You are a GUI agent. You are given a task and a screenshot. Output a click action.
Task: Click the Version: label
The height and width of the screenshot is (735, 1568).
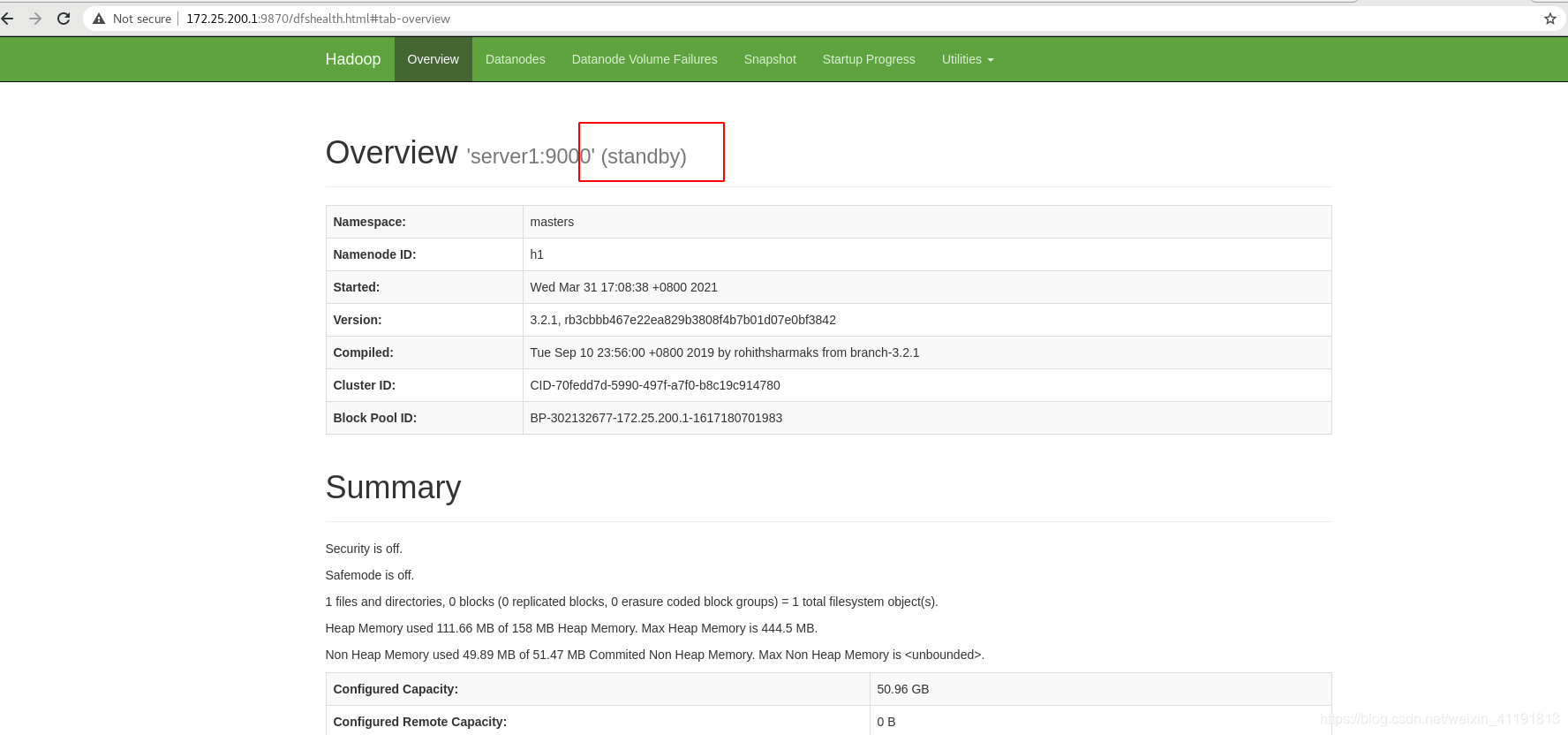click(x=358, y=320)
